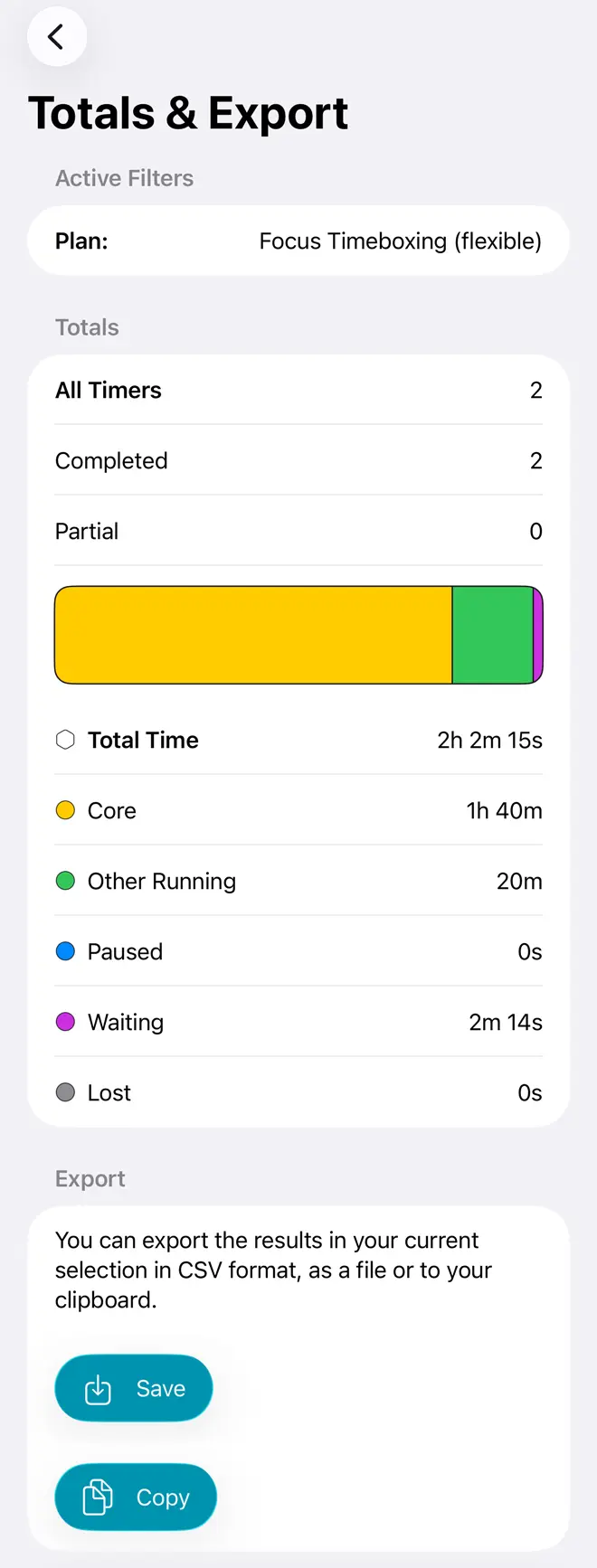Tap the magenta dot beside Waiting
Viewport: 597px width, 1568px height.
pos(64,1022)
